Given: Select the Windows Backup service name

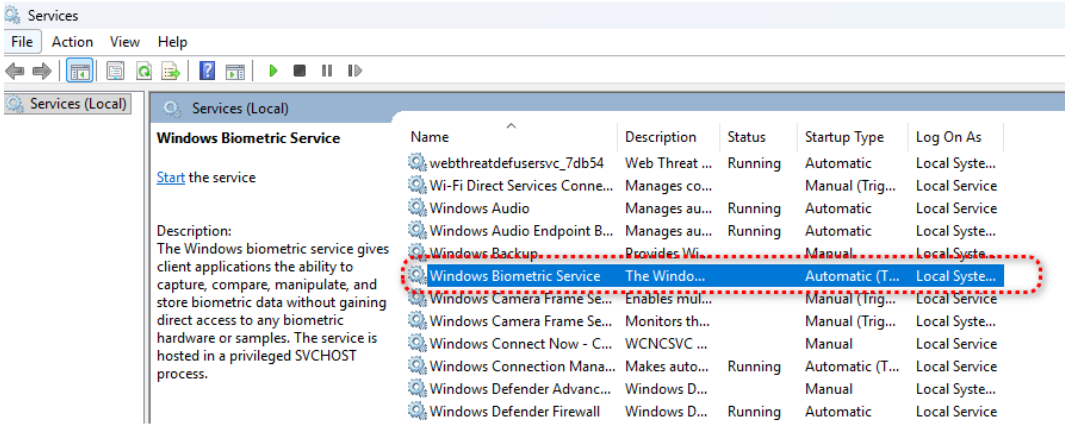Looking at the screenshot, I should click(x=484, y=253).
